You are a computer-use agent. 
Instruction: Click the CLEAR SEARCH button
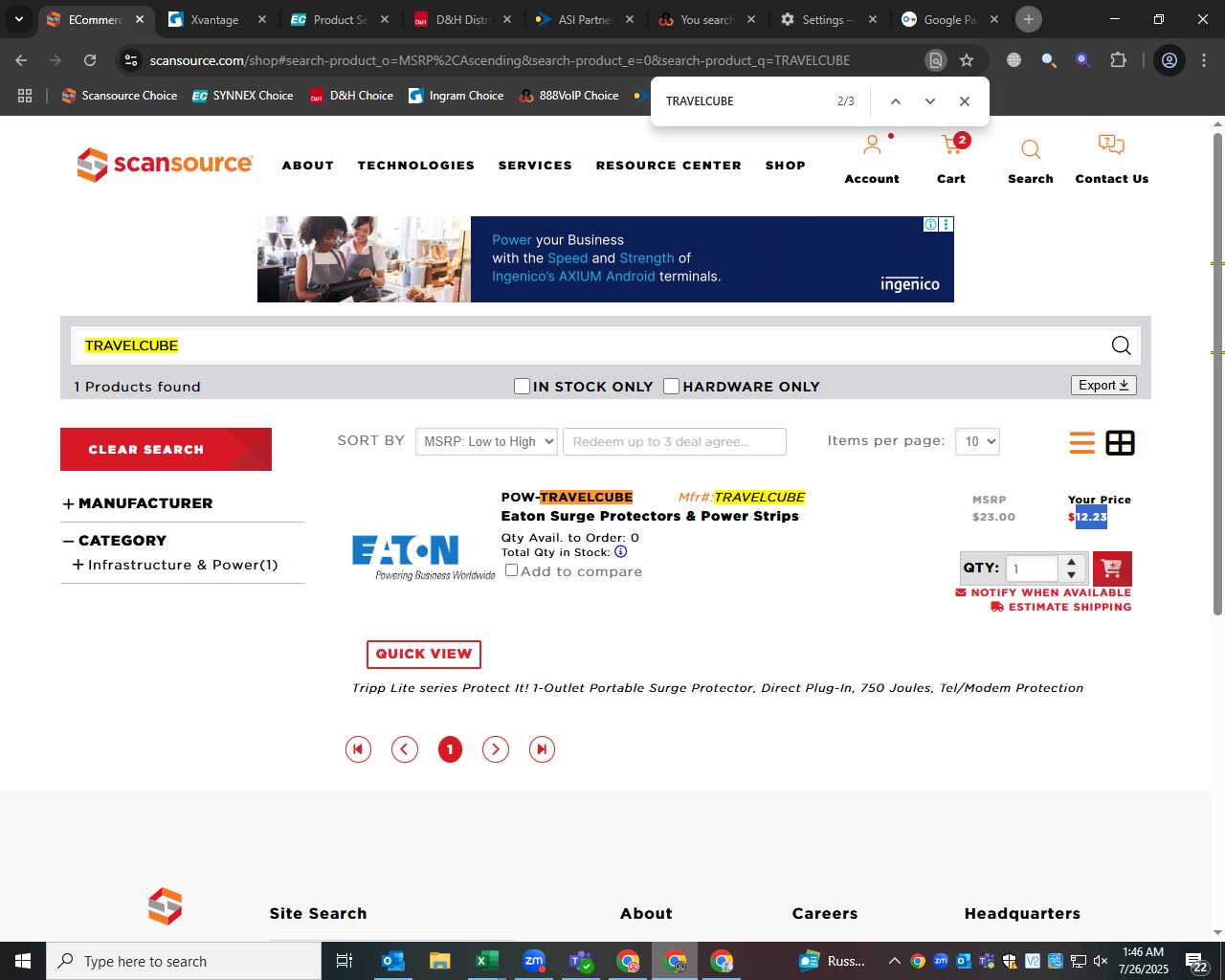click(x=166, y=449)
